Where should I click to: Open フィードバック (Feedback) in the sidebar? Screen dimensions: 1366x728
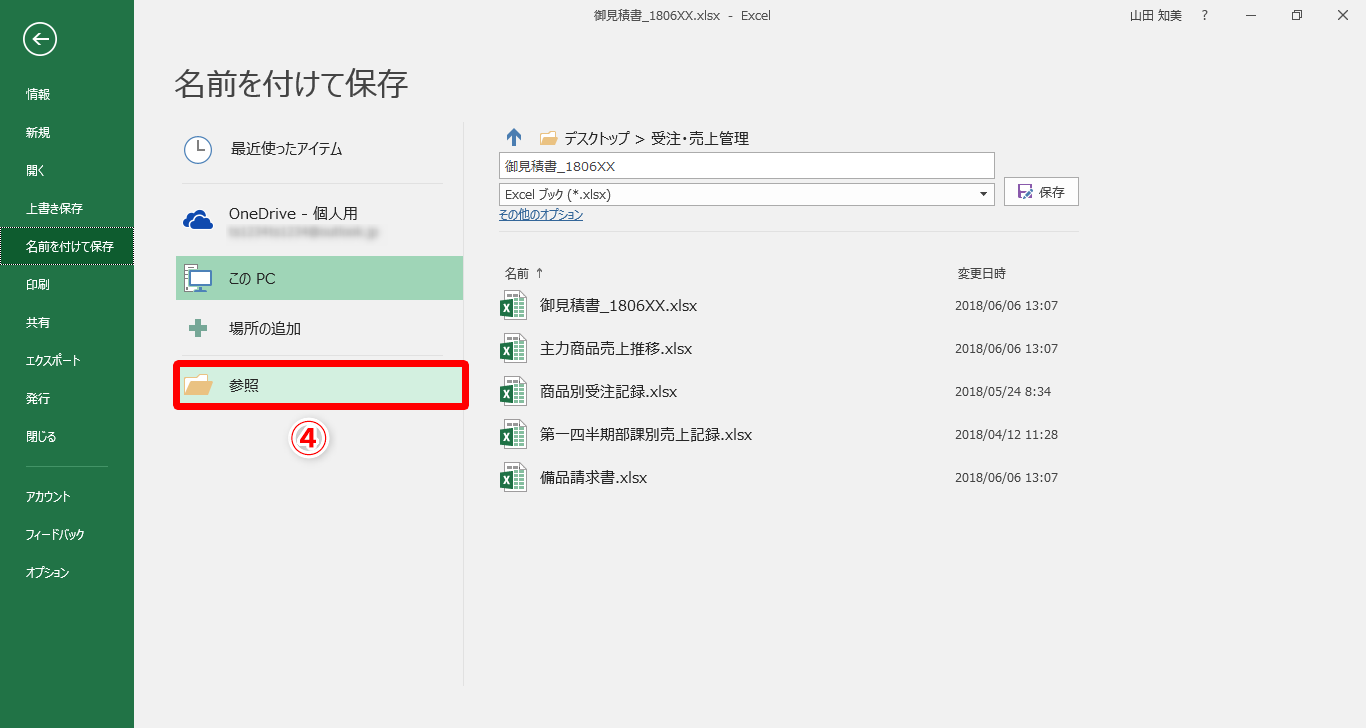coord(55,534)
